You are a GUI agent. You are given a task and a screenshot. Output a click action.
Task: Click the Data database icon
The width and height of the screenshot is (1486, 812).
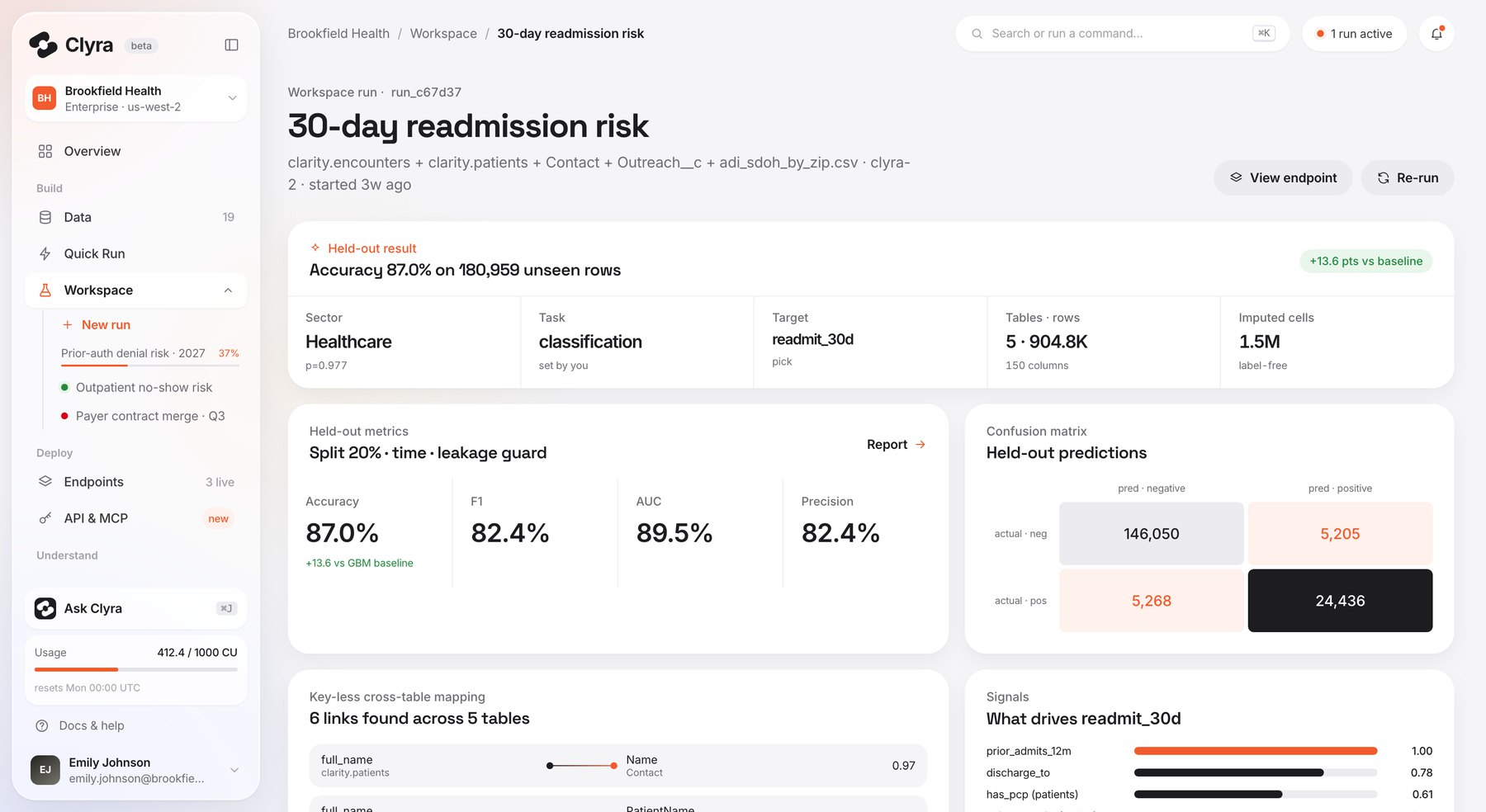pyautogui.click(x=45, y=217)
